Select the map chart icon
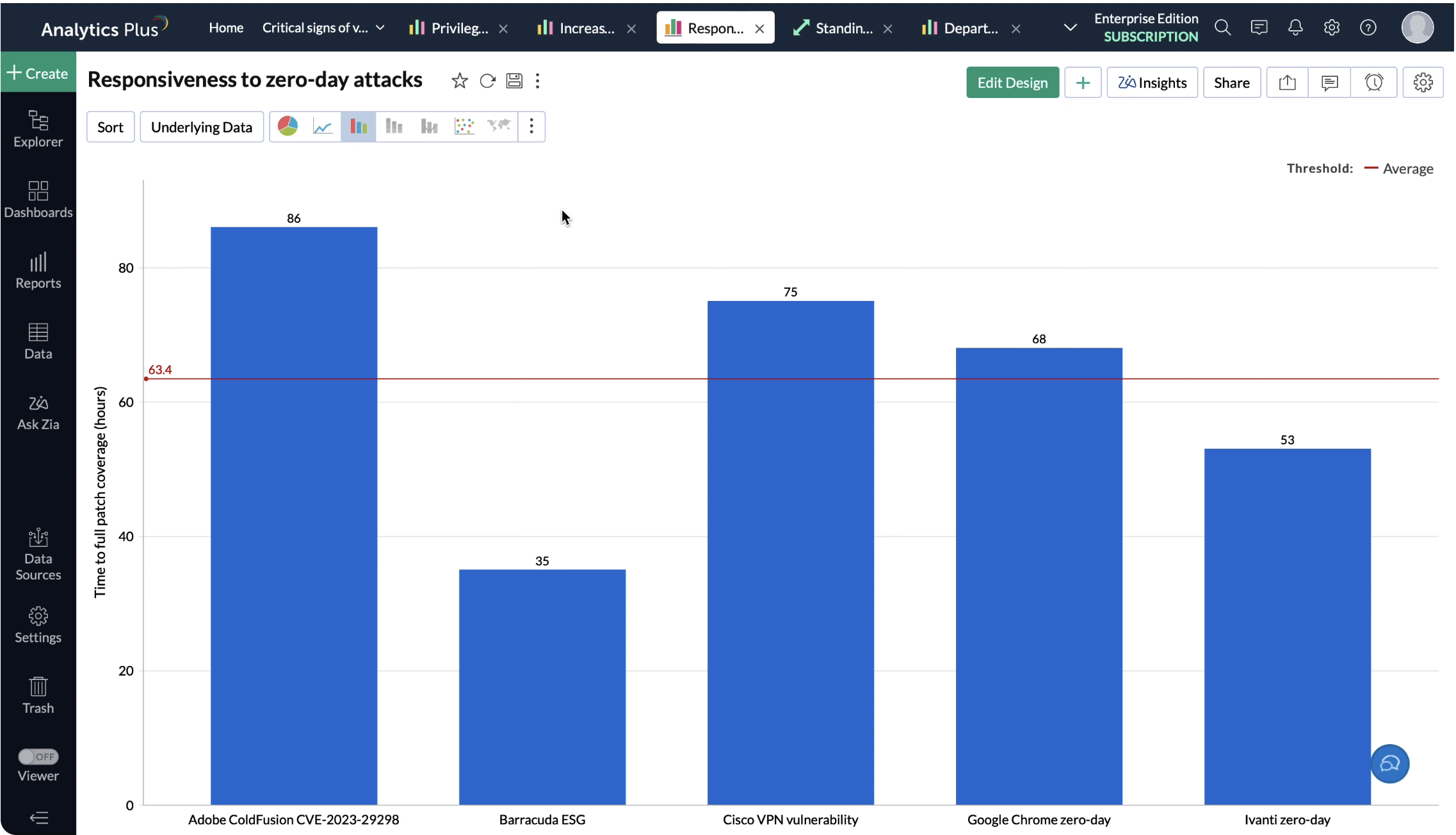The image size is (1456, 835). (x=499, y=126)
